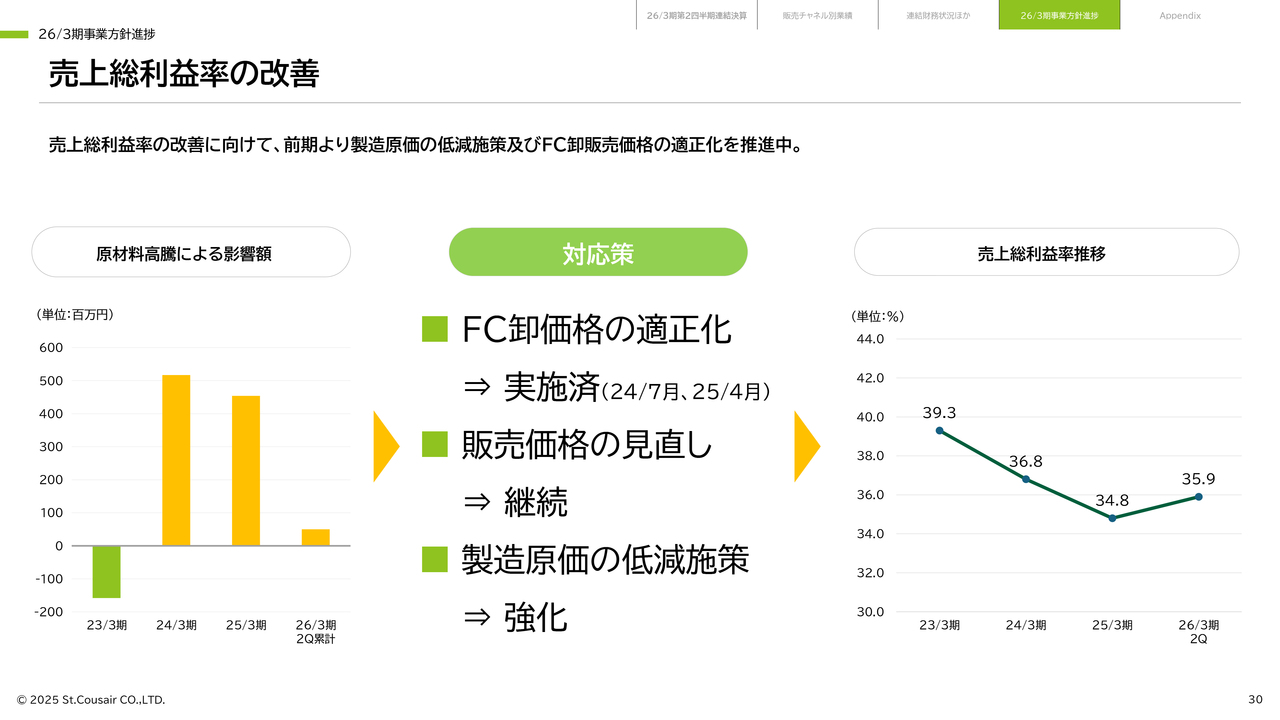
Task: Select the 連結財務状況ほか tab
Action: (938, 16)
